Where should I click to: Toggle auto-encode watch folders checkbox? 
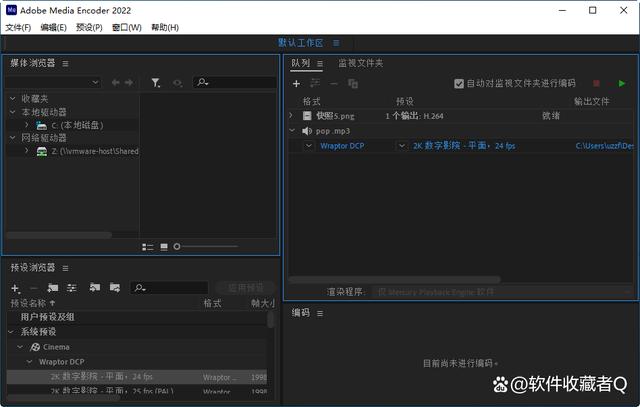pos(459,84)
